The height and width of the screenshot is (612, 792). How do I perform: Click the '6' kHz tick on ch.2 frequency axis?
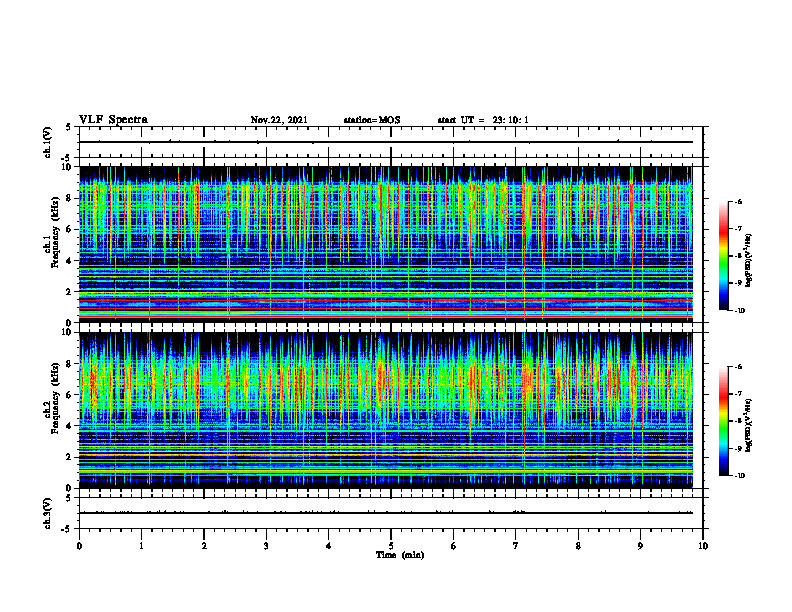70,395
